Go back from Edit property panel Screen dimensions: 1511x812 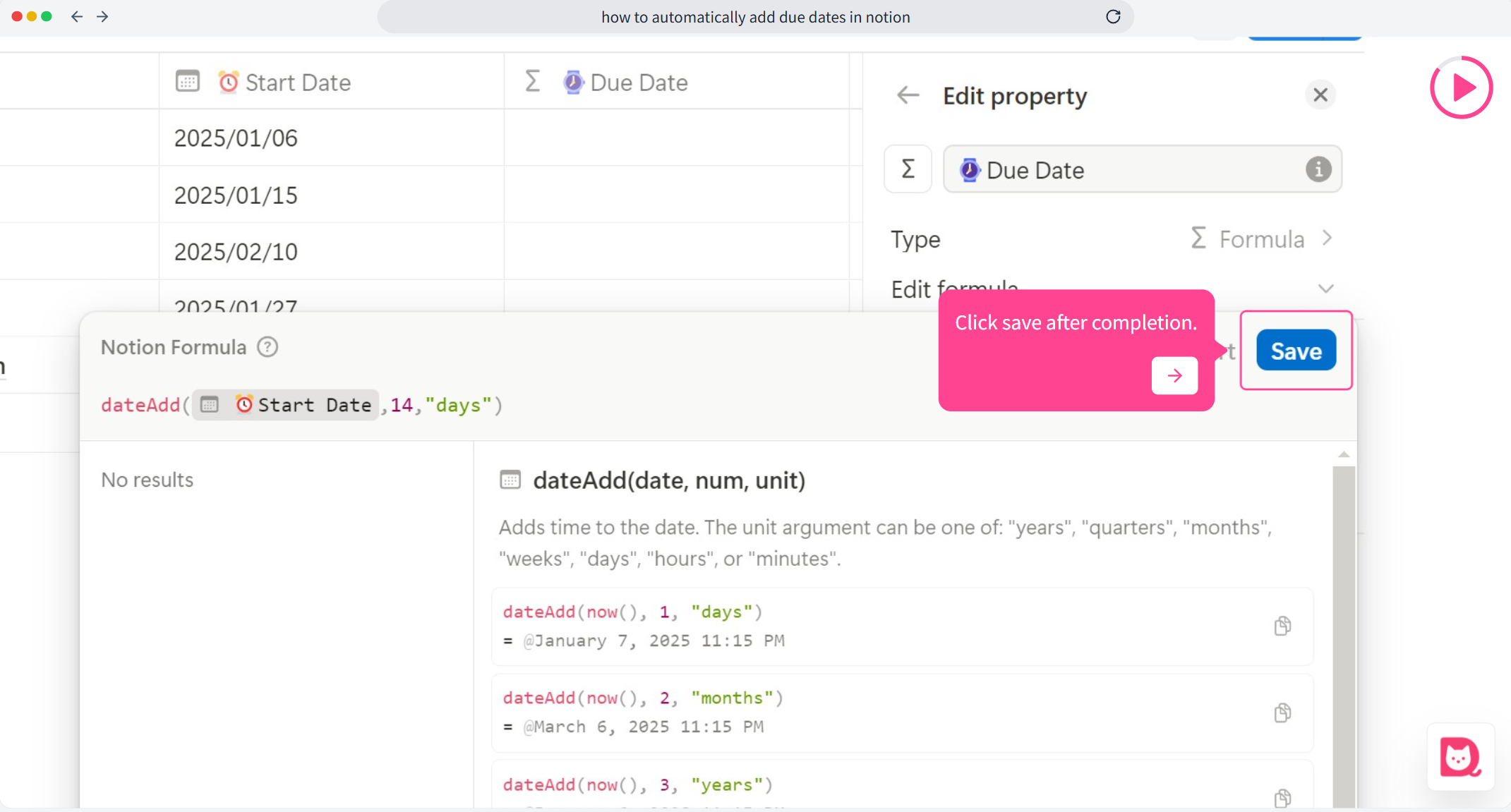tap(908, 95)
